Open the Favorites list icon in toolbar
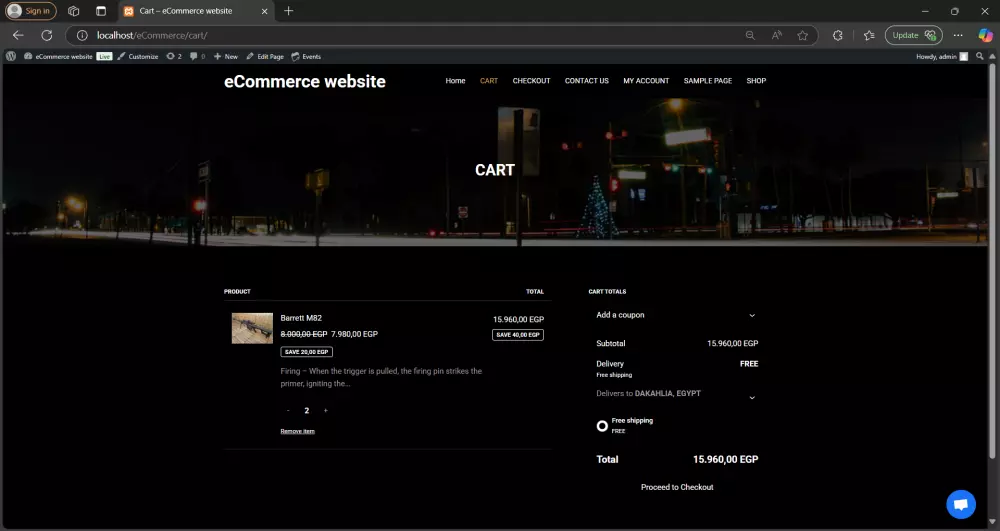The image size is (1000, 531). coord(869,35)
